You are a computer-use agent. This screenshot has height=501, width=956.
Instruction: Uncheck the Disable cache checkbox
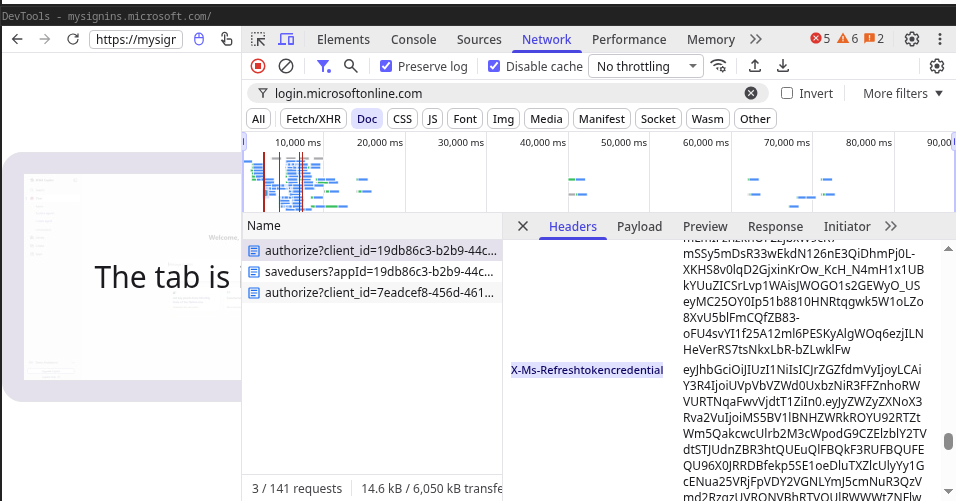coord(494,66)
